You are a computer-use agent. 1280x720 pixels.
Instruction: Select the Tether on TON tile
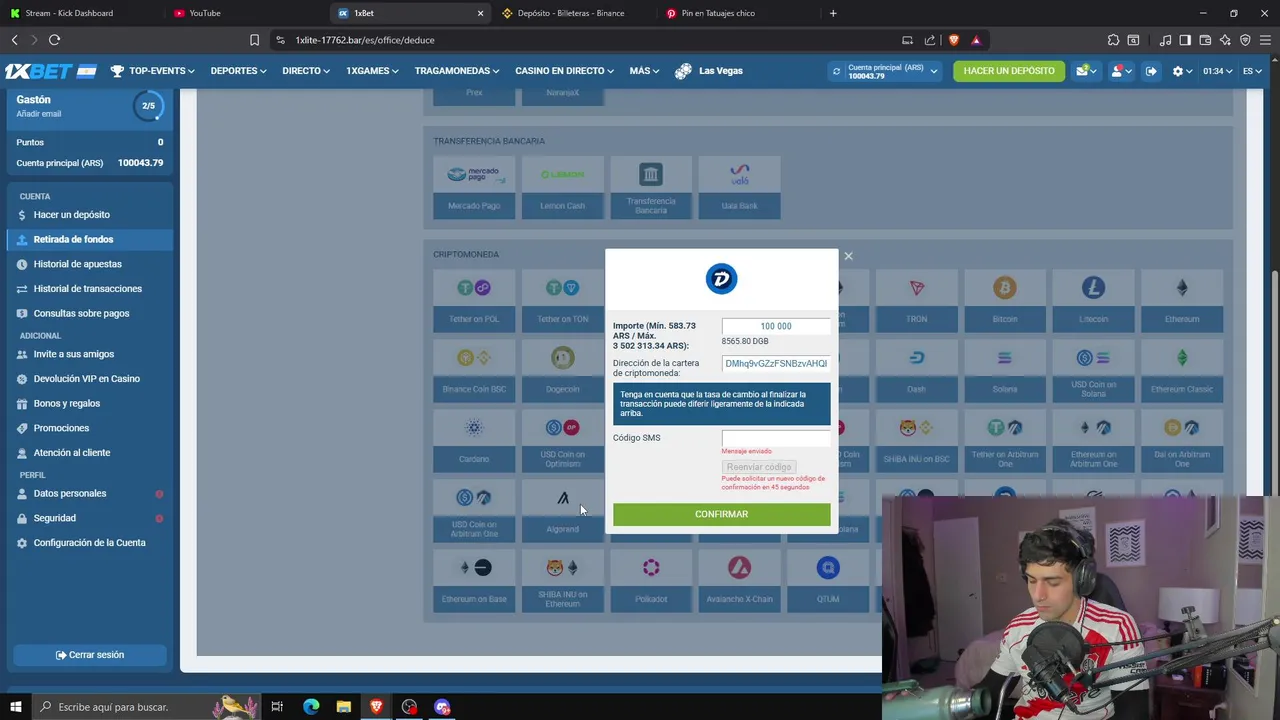(562, 301)
